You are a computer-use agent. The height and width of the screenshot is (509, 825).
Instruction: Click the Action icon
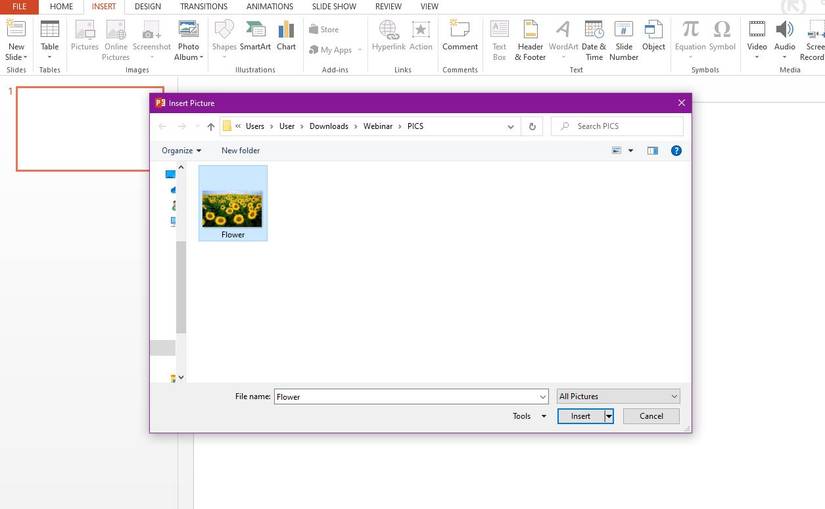(x=420, y=29)
